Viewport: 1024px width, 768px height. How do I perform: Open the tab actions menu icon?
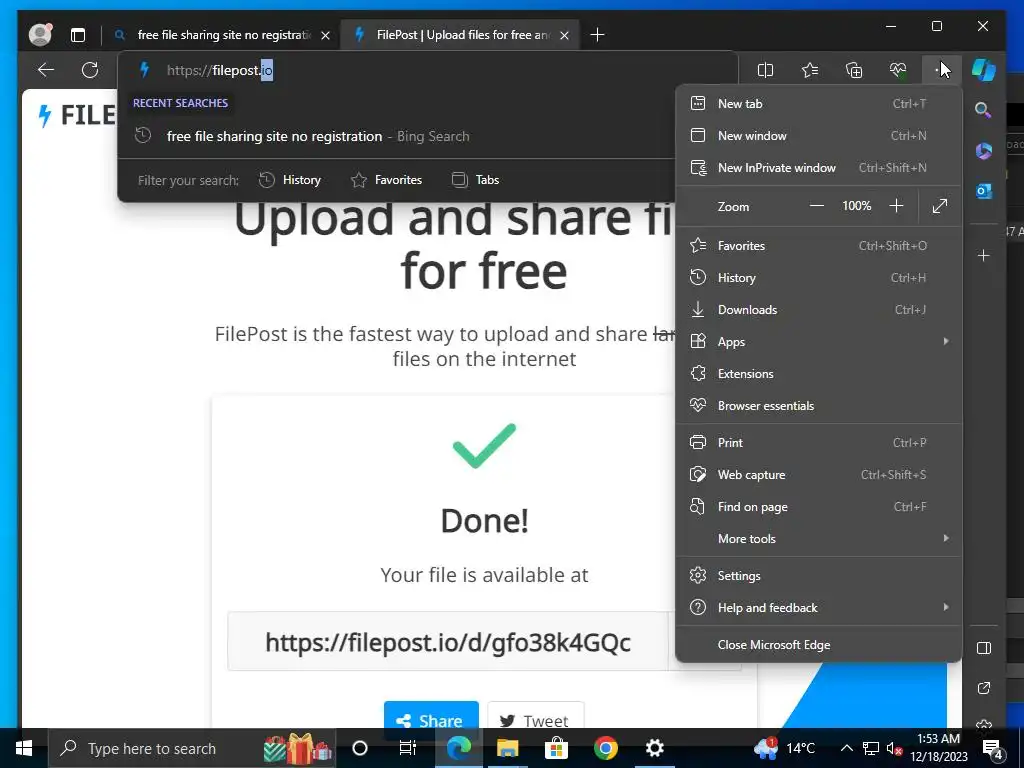tap(78, 35)
